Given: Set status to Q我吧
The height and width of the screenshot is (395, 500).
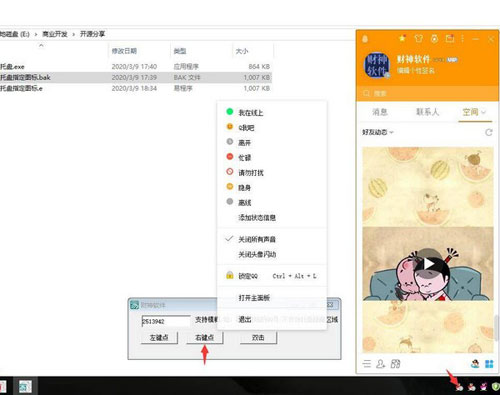Looking at the screenshot, I should (x=272, y=127).
